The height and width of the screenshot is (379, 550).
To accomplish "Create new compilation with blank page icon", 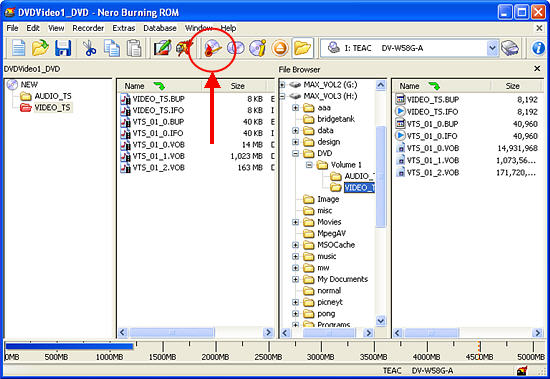I will tap(19, 48).
